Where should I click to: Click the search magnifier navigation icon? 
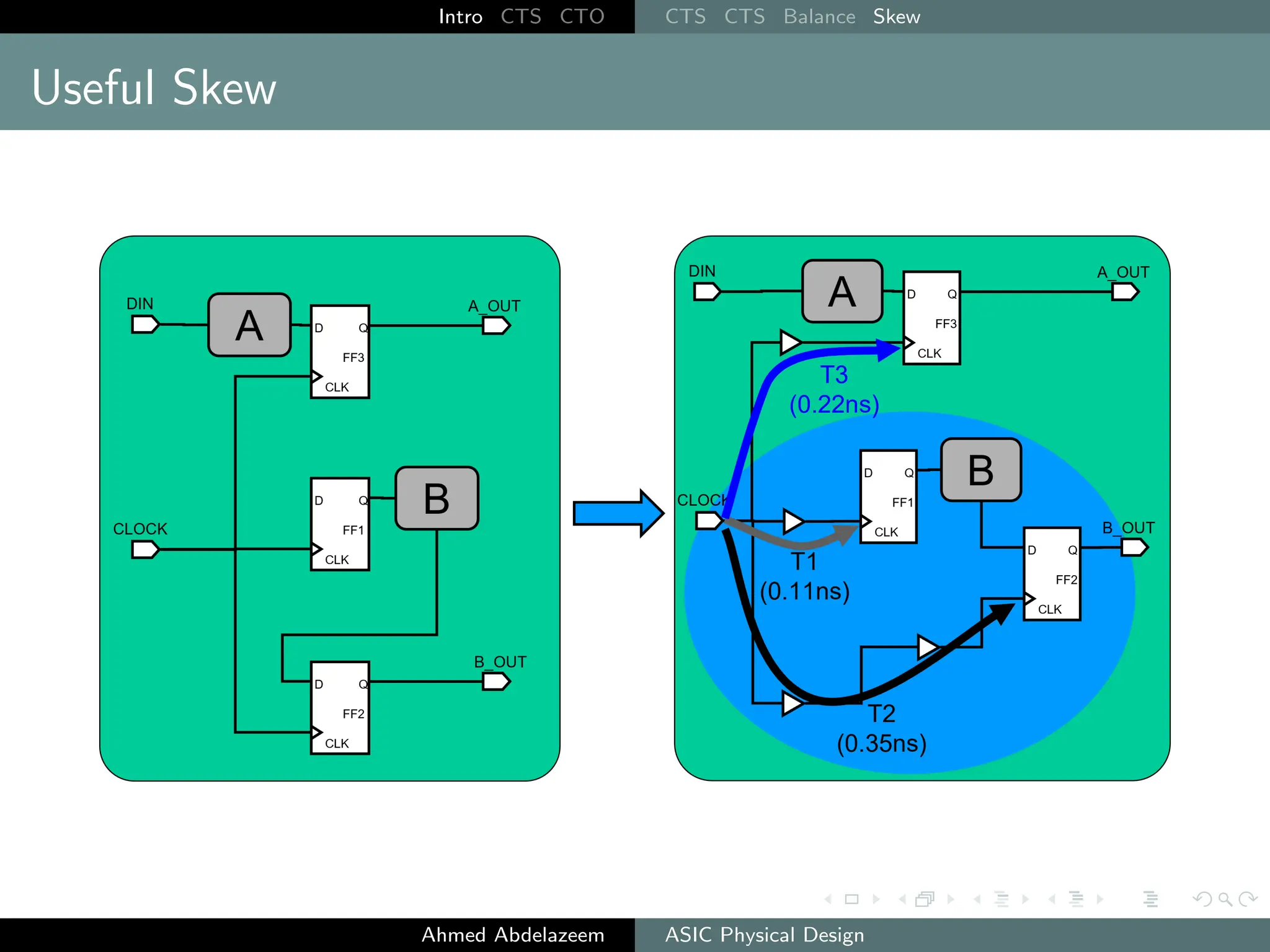(x=1225, y=899)
